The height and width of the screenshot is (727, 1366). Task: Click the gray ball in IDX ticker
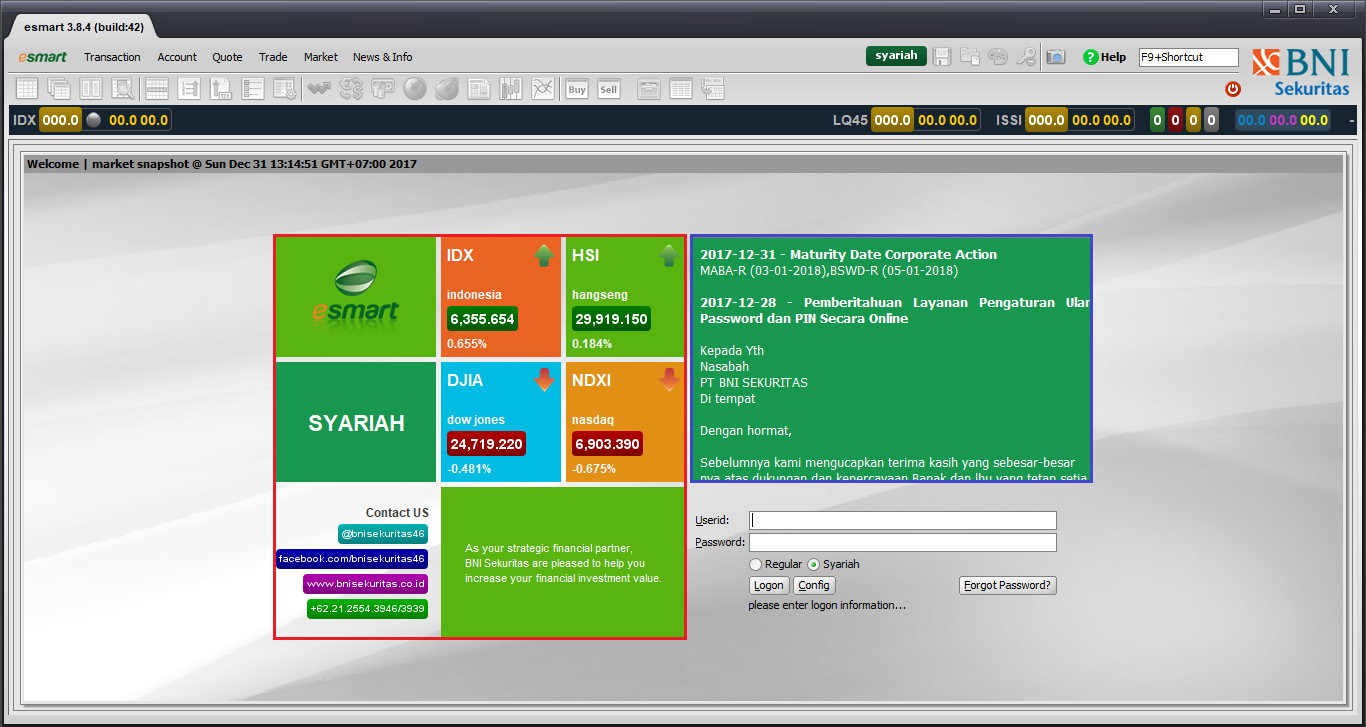(94, 120)
